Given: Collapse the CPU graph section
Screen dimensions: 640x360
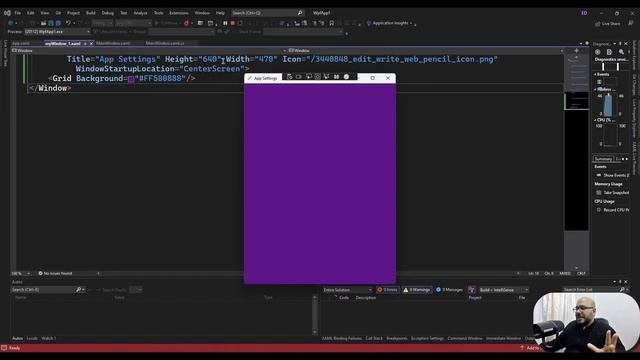Looking at the screenshot, I should tap(595, 120).
